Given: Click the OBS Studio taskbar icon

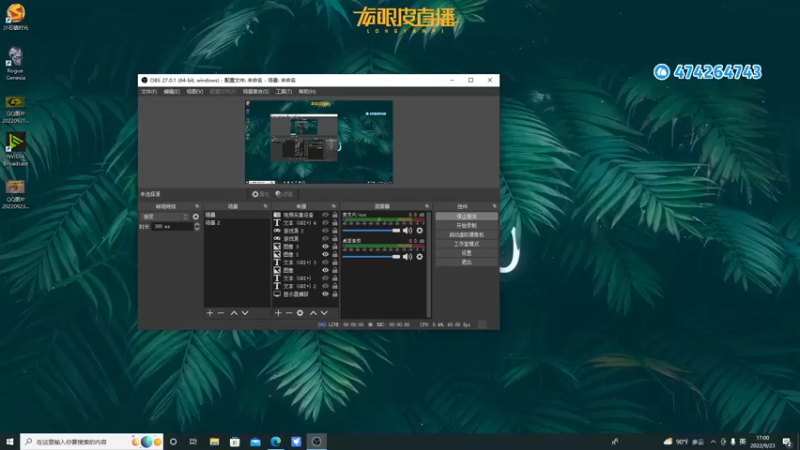Looking at the screenshot, I should point(316,441).
